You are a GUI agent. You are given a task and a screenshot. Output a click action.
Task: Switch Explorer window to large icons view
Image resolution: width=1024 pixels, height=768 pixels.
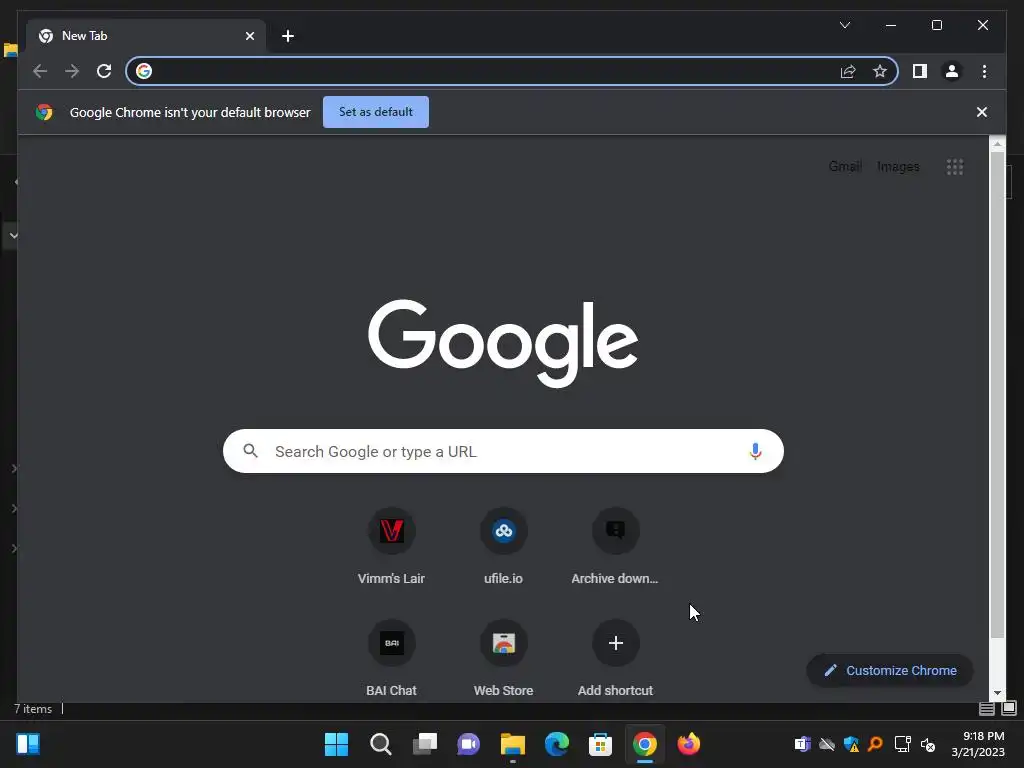pyautogui.click(x=1009, y=709)
